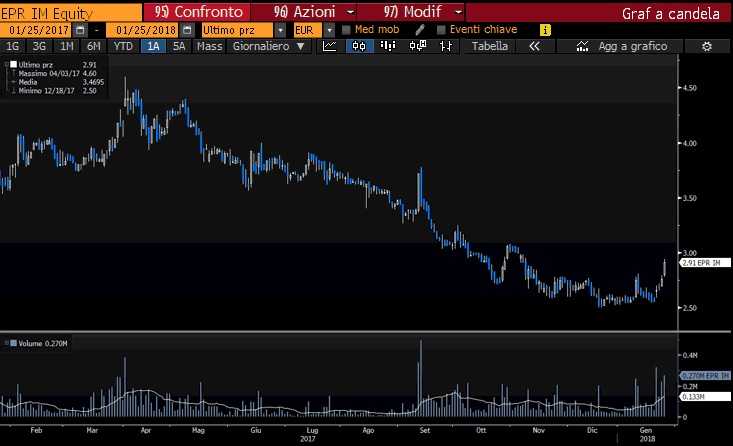The width and height of the screenshot is (733, 446).
Task: Edit the start date 01/25/2017 field
Action: (x=36, y=30)
